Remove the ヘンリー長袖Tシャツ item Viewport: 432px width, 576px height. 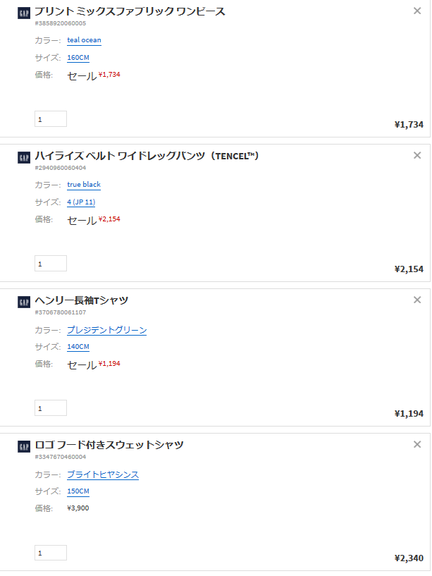417,300
